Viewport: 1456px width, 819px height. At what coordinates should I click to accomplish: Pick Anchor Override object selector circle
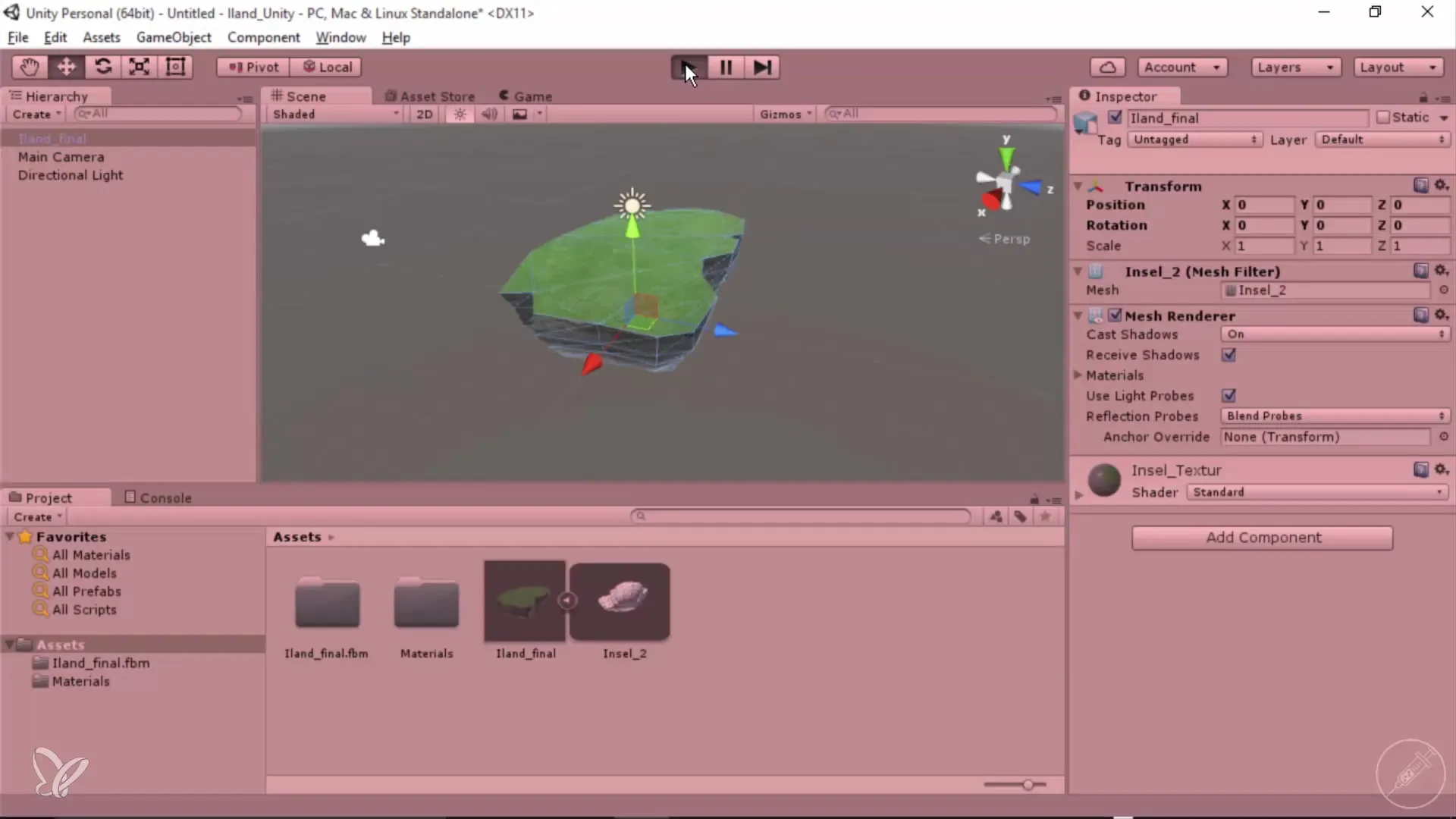1443,436
